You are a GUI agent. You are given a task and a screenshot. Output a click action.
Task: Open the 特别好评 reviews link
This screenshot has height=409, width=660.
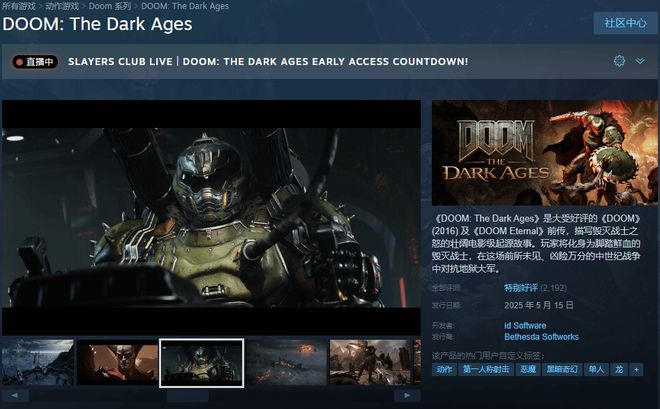[x=521, y=288]
